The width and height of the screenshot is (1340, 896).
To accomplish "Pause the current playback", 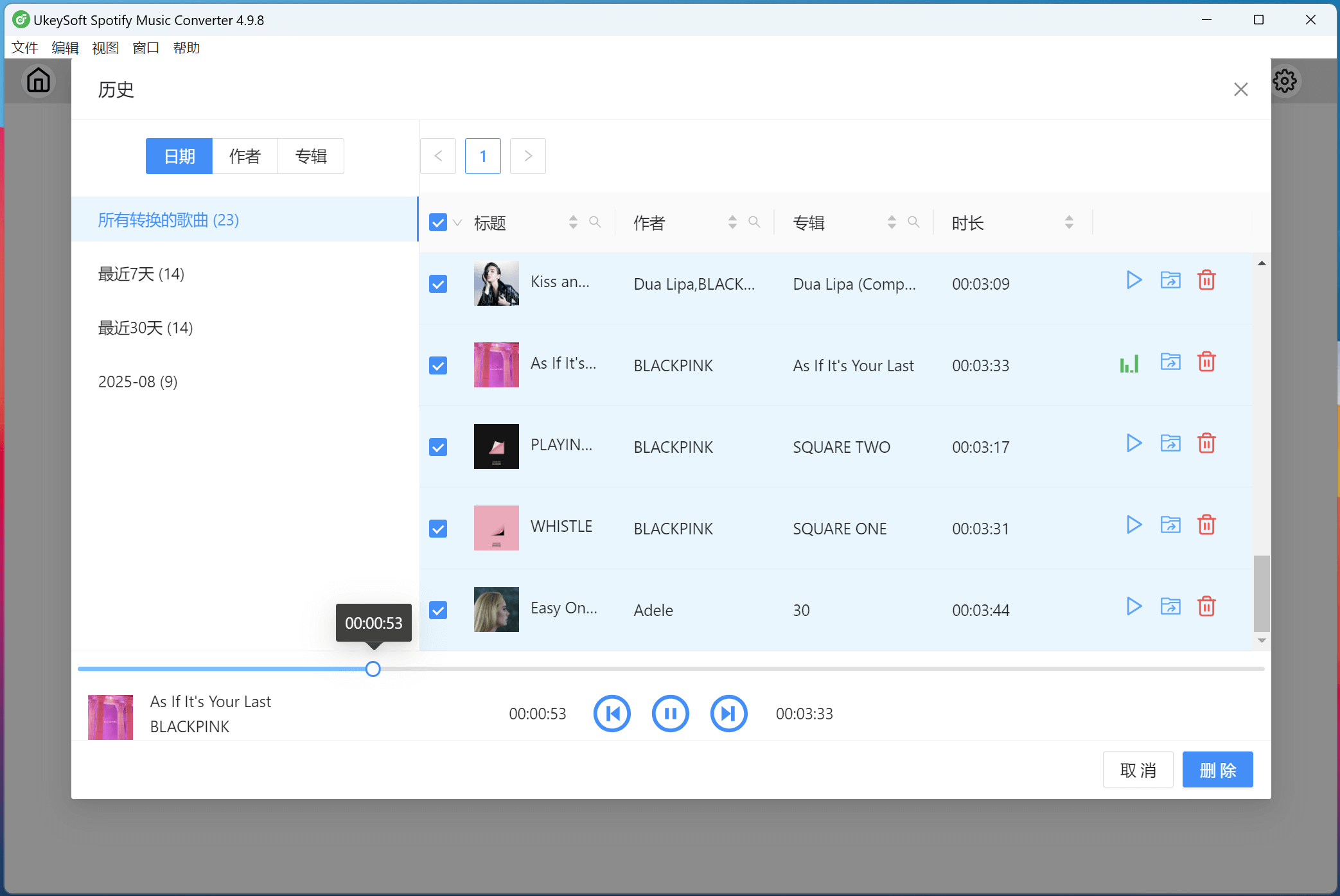I will (x=670, y=714).
